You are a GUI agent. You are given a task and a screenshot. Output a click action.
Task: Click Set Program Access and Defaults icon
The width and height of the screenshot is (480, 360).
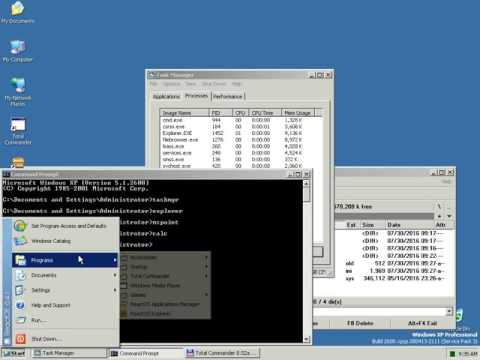(x=20, y=226)
